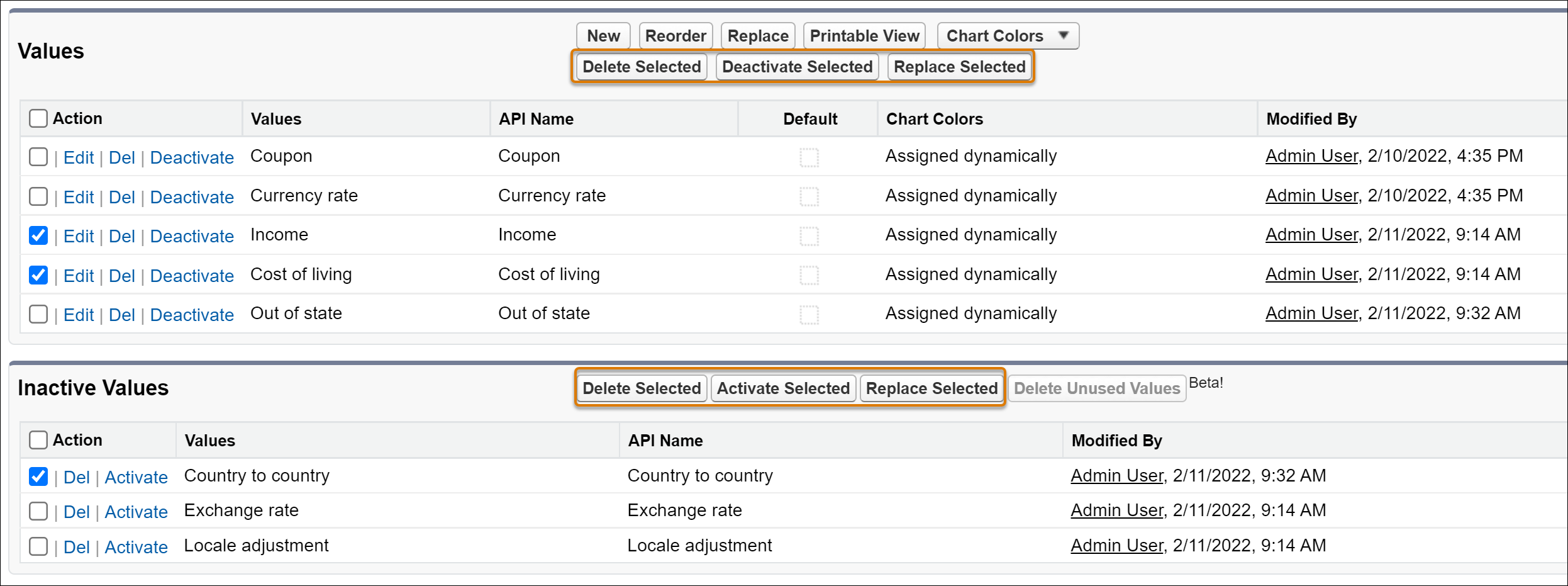1568x586 pixels.
Task: Click the Default checkbox for Income
Action: [x=809, y=236]
